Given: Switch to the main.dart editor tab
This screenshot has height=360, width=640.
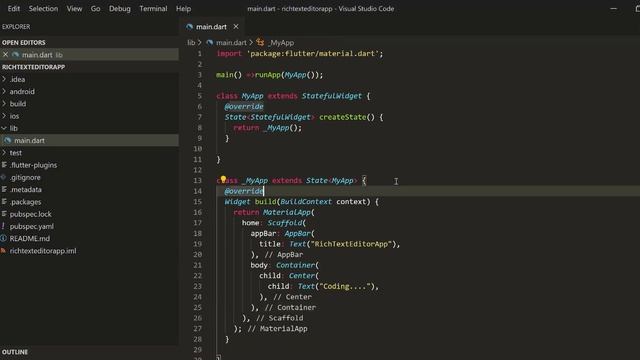Looking at the screenshot, I should pyautogui.click(x=211, y=27).
